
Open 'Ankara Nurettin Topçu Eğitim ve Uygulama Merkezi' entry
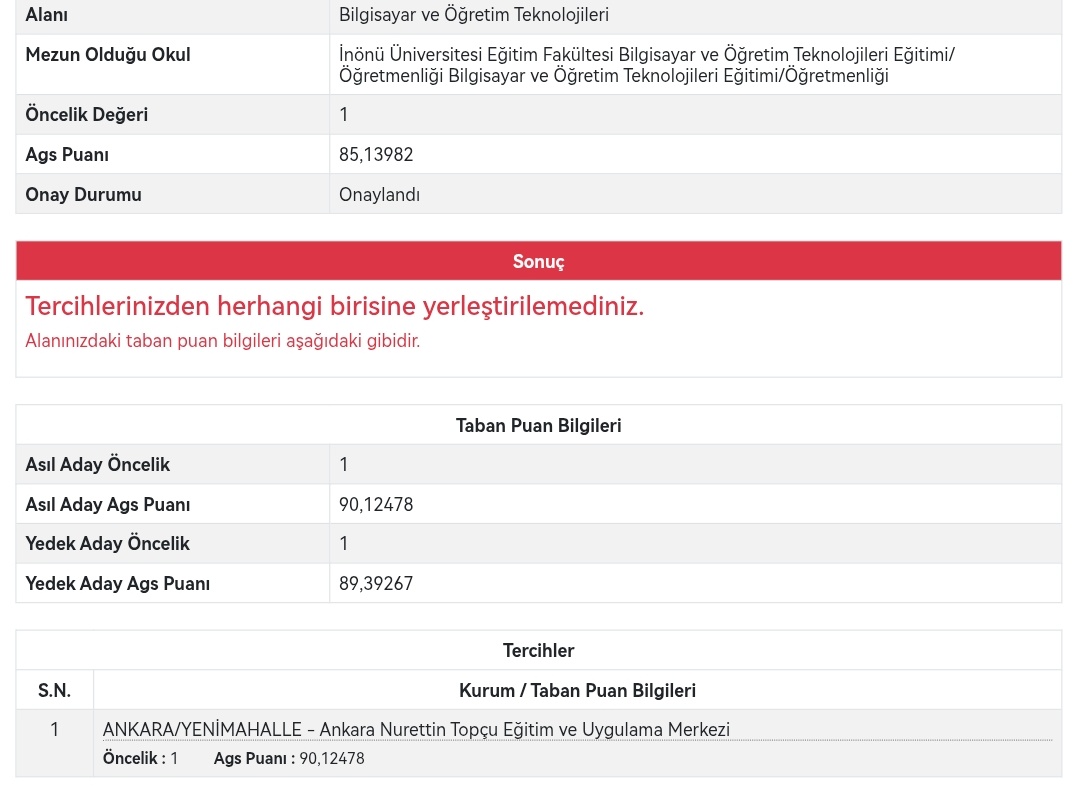tap(416, 729)
